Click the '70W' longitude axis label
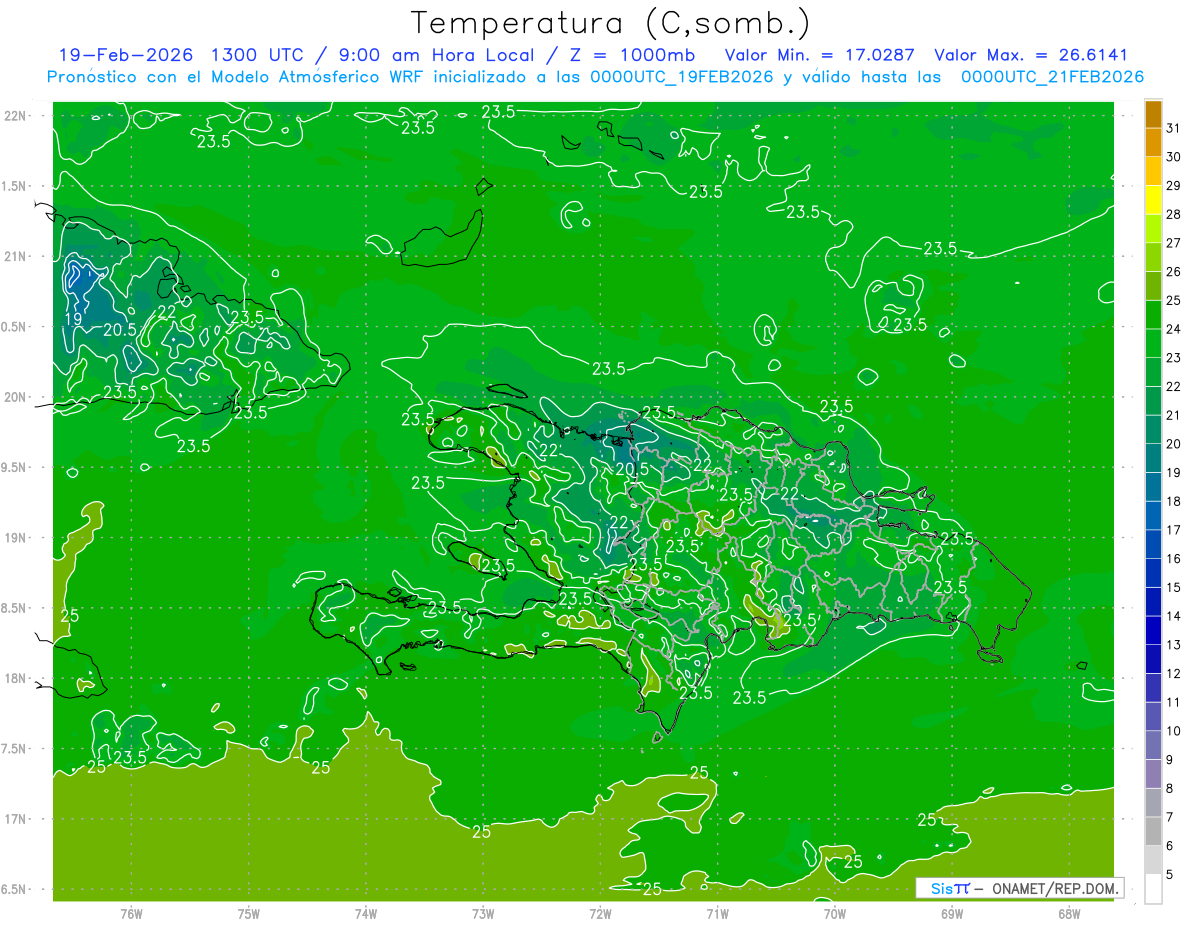The width and height of the screenshot is (1200, 927). click(x=835, y=913)
